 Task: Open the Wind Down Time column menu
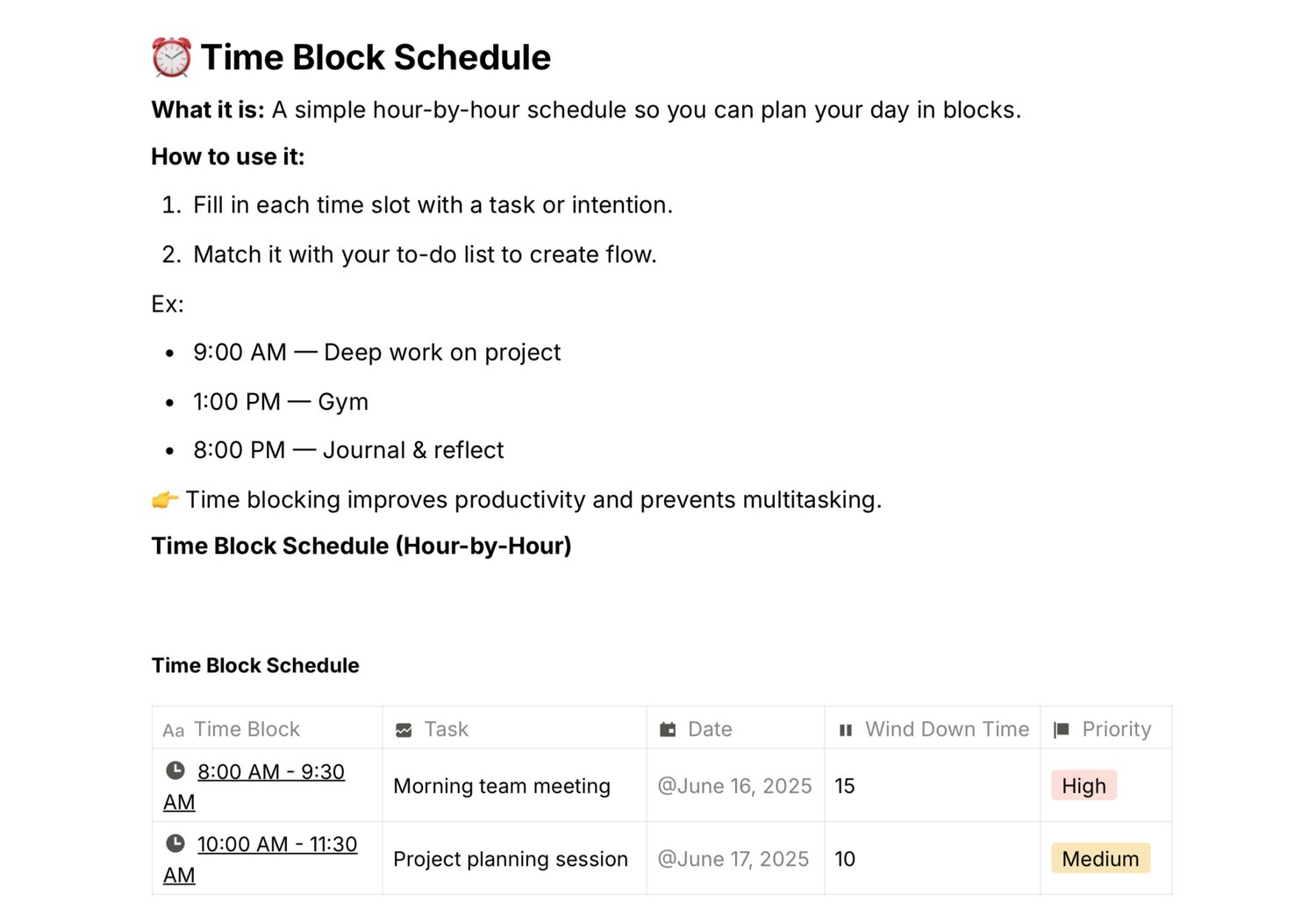pyautogui.click(x=947, y=729)
